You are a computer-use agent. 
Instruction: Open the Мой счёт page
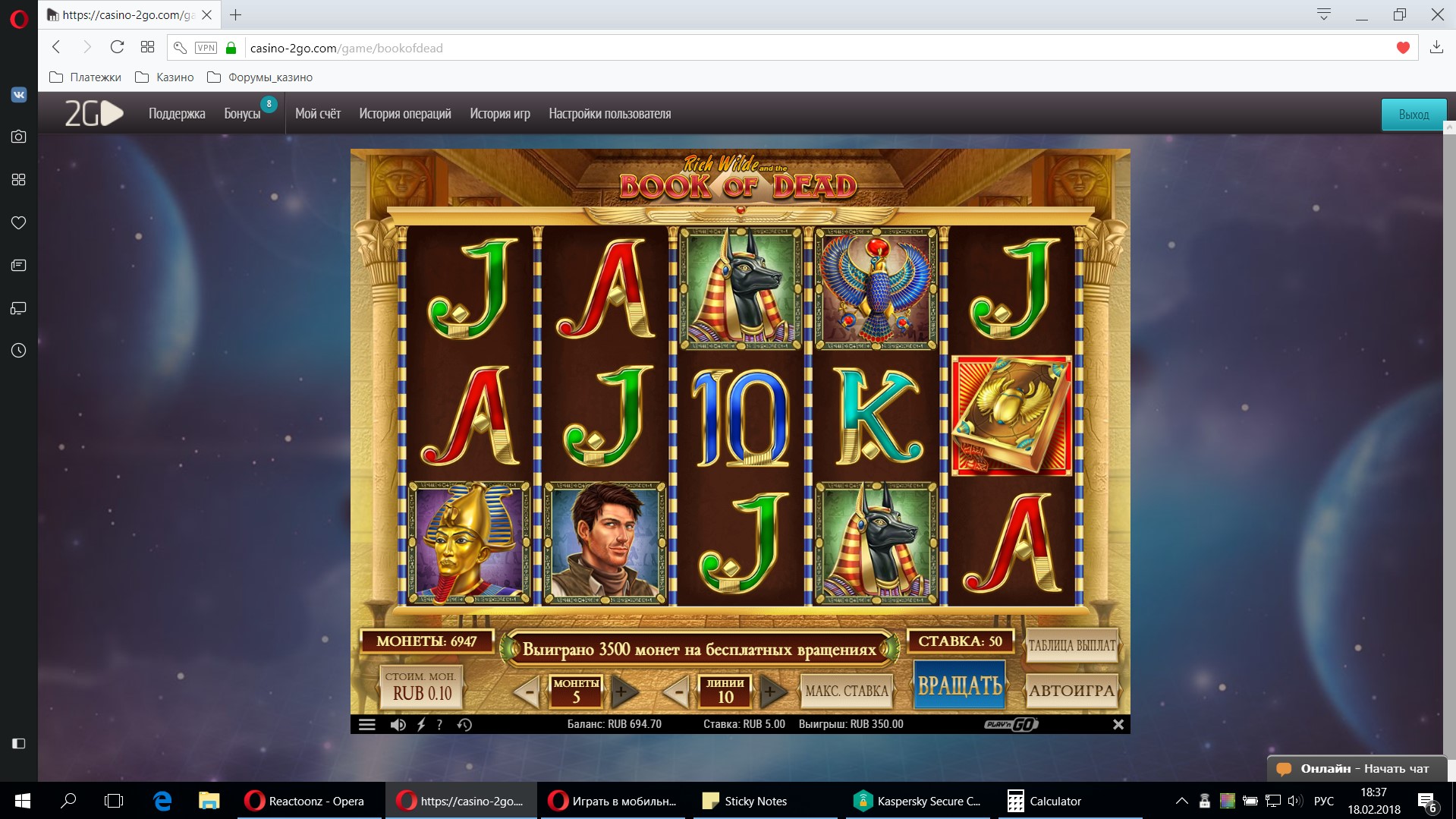click(318, 114)
